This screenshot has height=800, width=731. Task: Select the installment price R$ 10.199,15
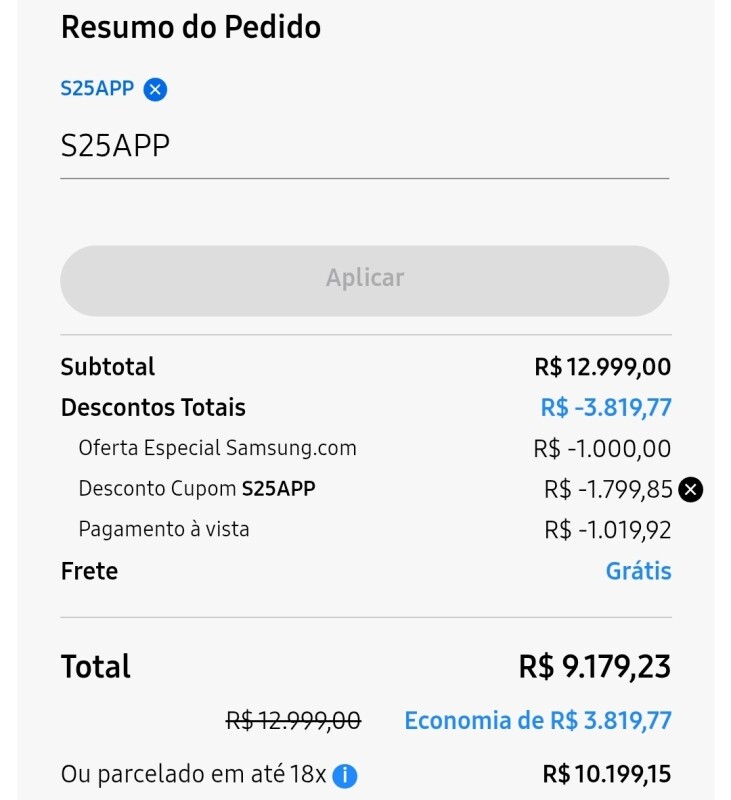pos(606,774)
